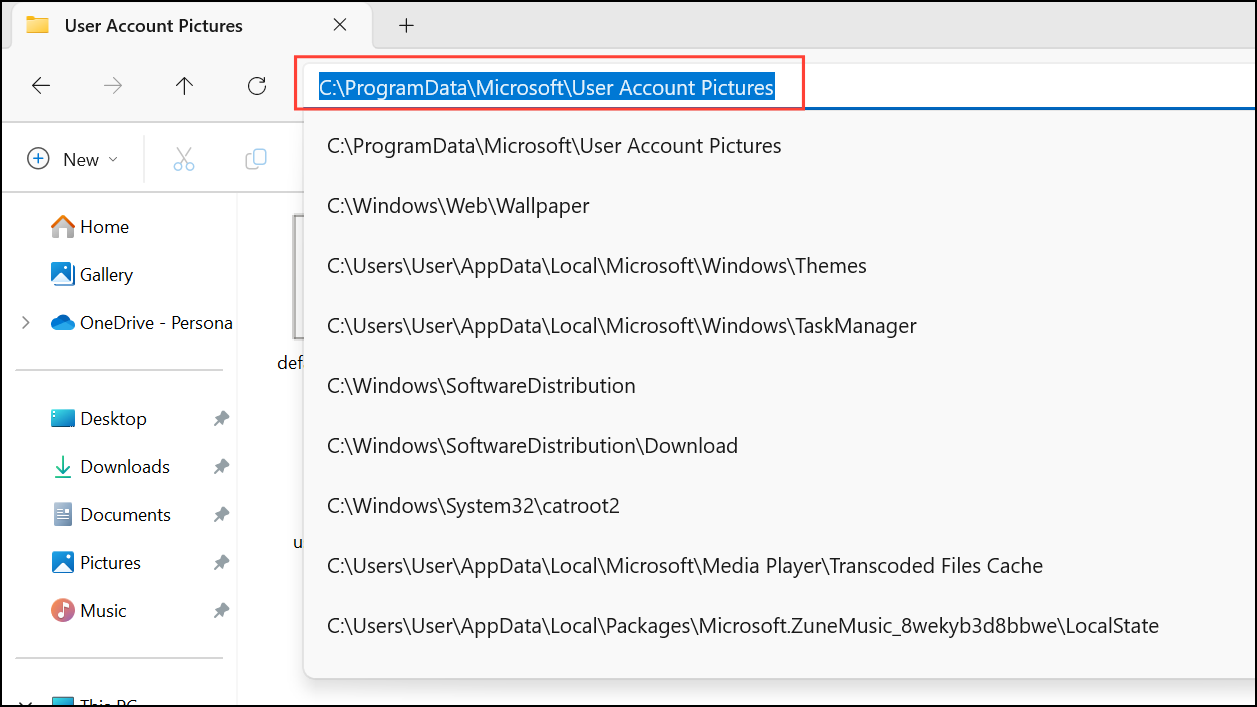Expand the OneDrive tree chevron

pyautogui.click(x=26, y=323)
